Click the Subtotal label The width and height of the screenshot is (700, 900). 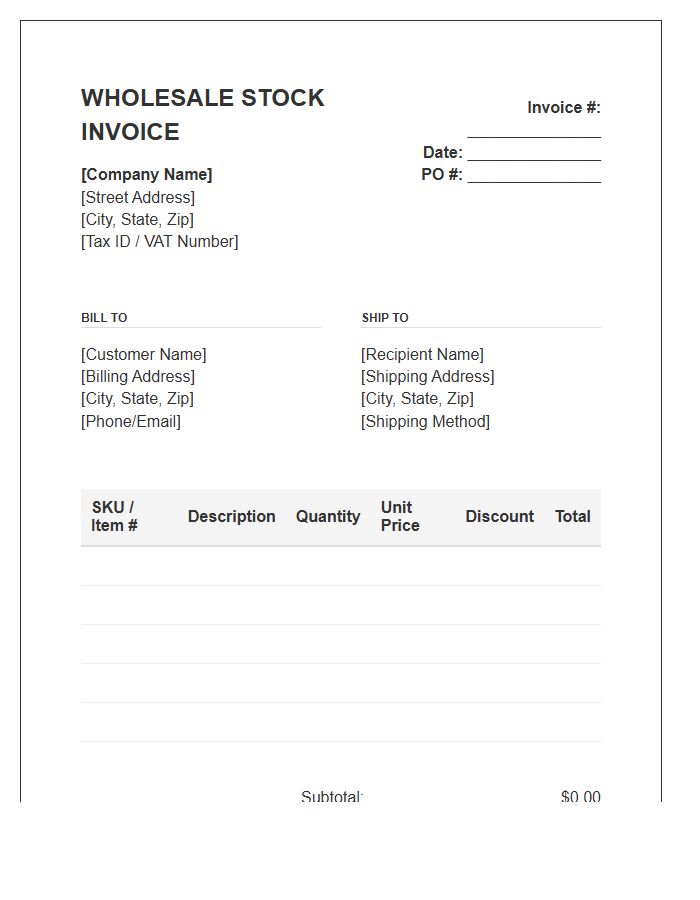(332, 796)
